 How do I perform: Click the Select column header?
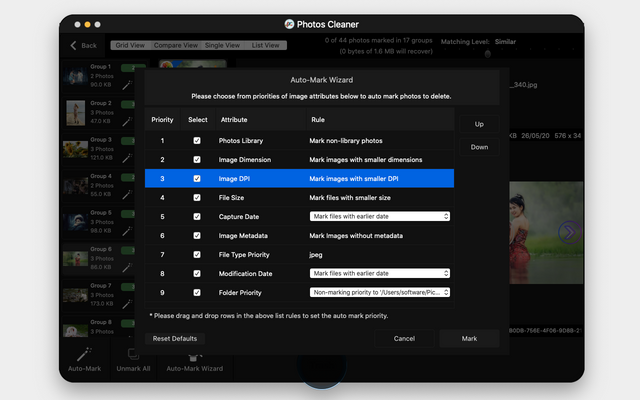[x=198, y=120]
